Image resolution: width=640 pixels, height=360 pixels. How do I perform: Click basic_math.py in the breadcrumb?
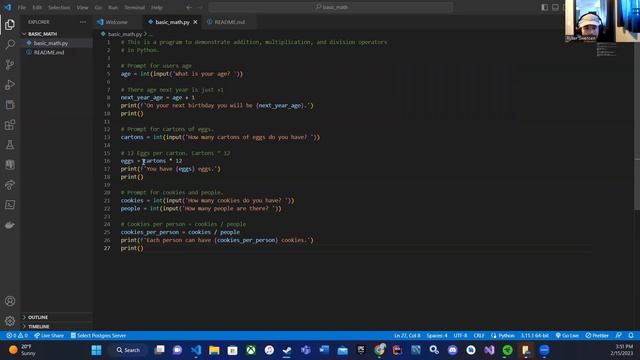[x=124, y=34]
